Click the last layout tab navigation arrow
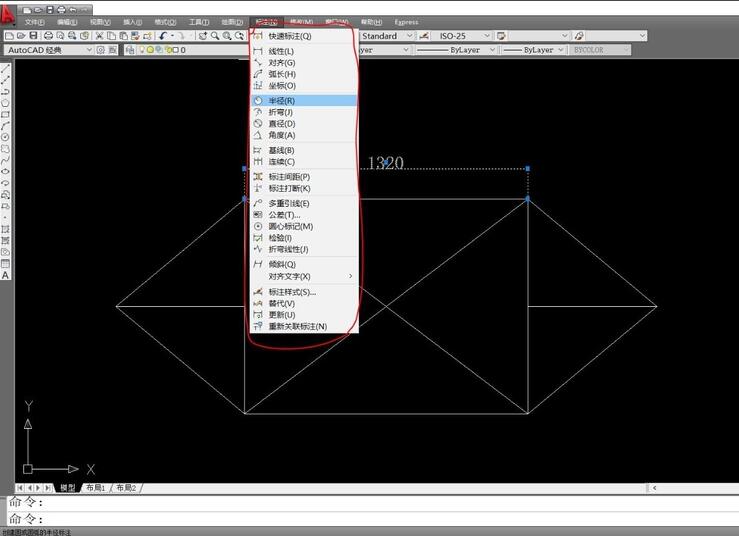This screenshot has height=536, width=739. pos(48,487)
